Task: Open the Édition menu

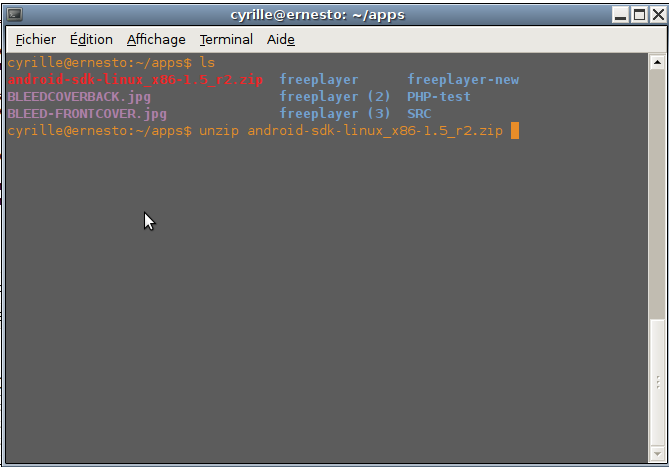Action: point(91,39)
